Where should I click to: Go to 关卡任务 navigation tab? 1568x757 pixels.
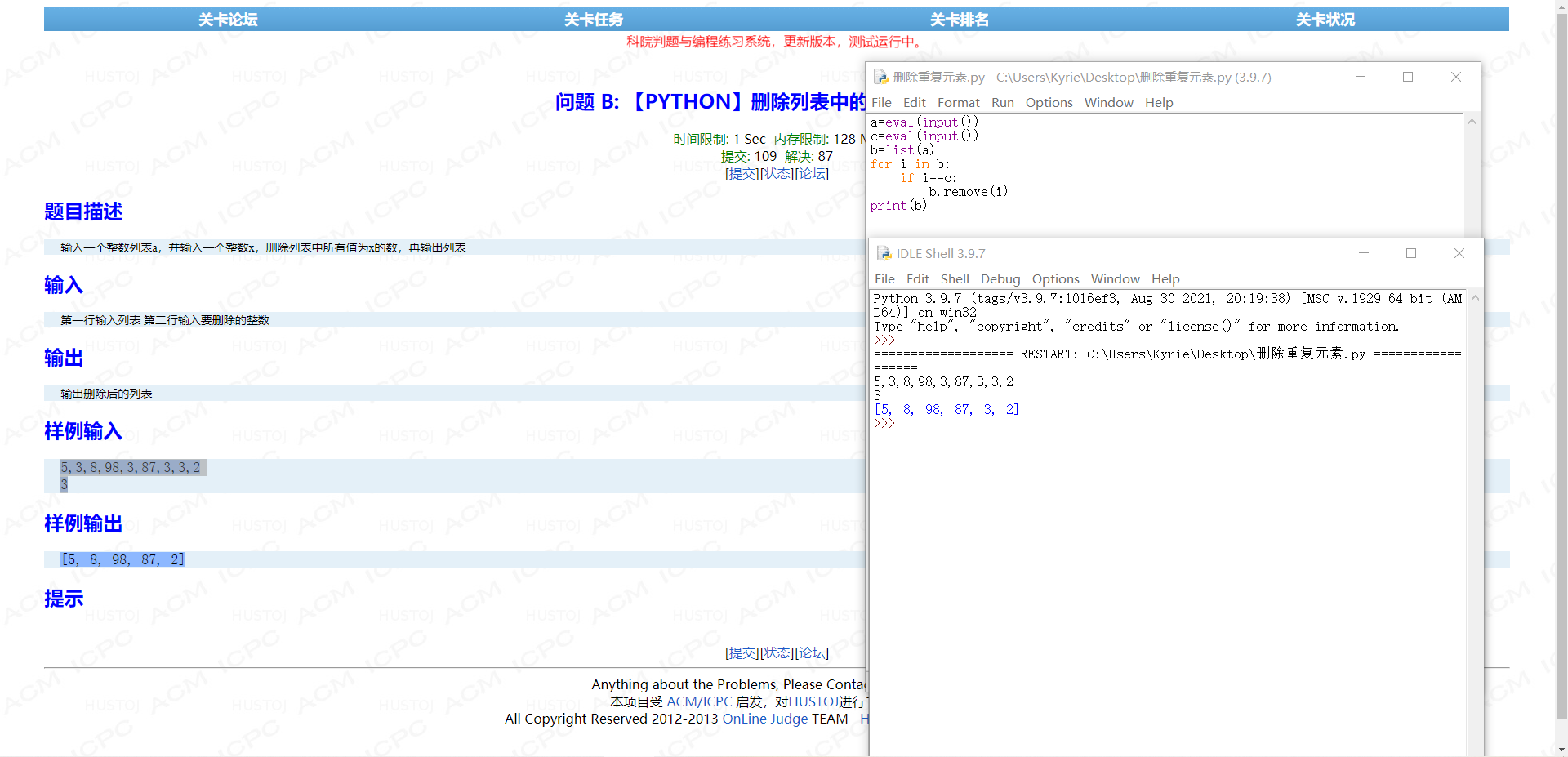click(x=593, y=20)
